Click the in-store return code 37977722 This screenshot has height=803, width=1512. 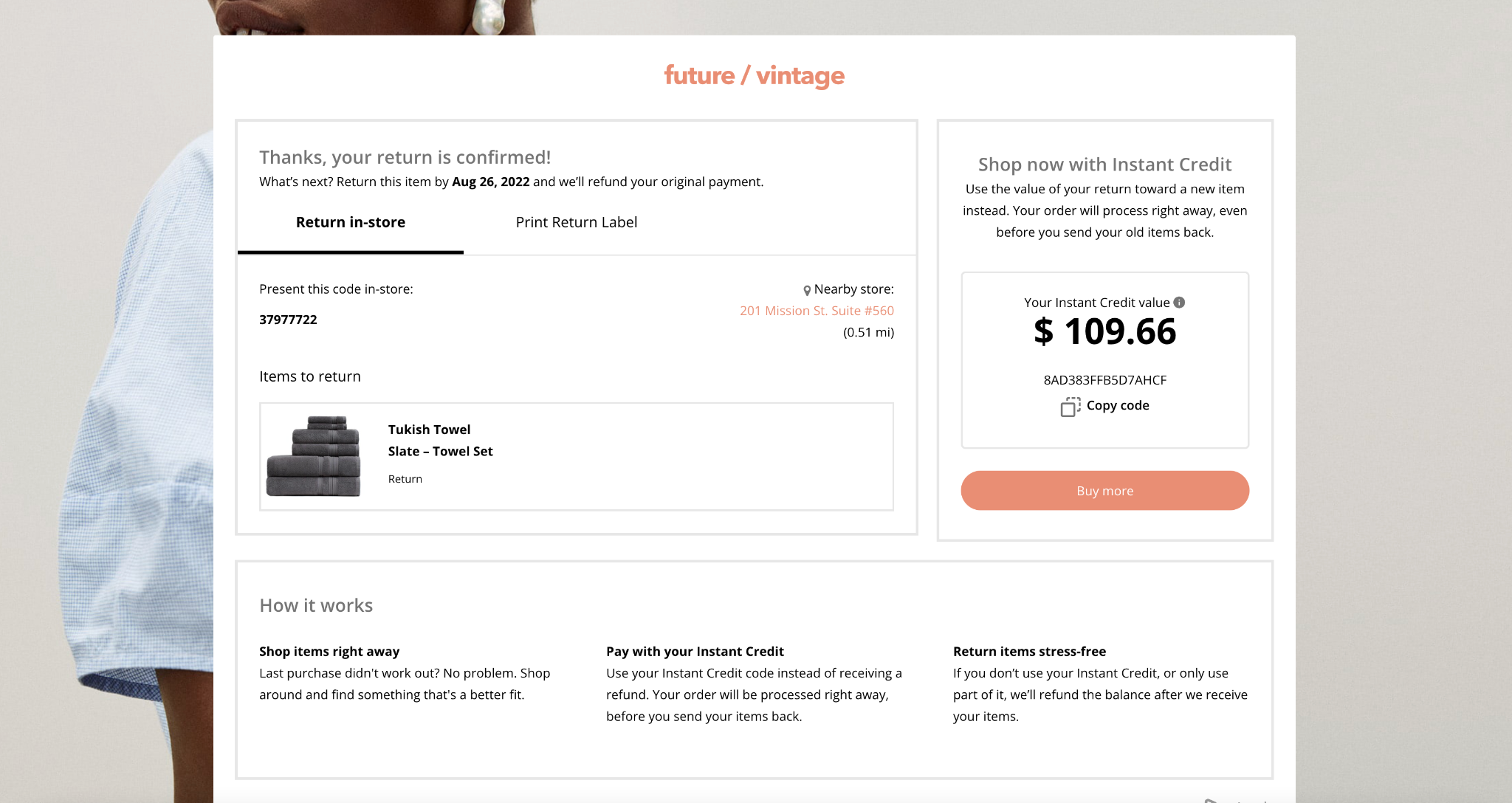(288, 320)
